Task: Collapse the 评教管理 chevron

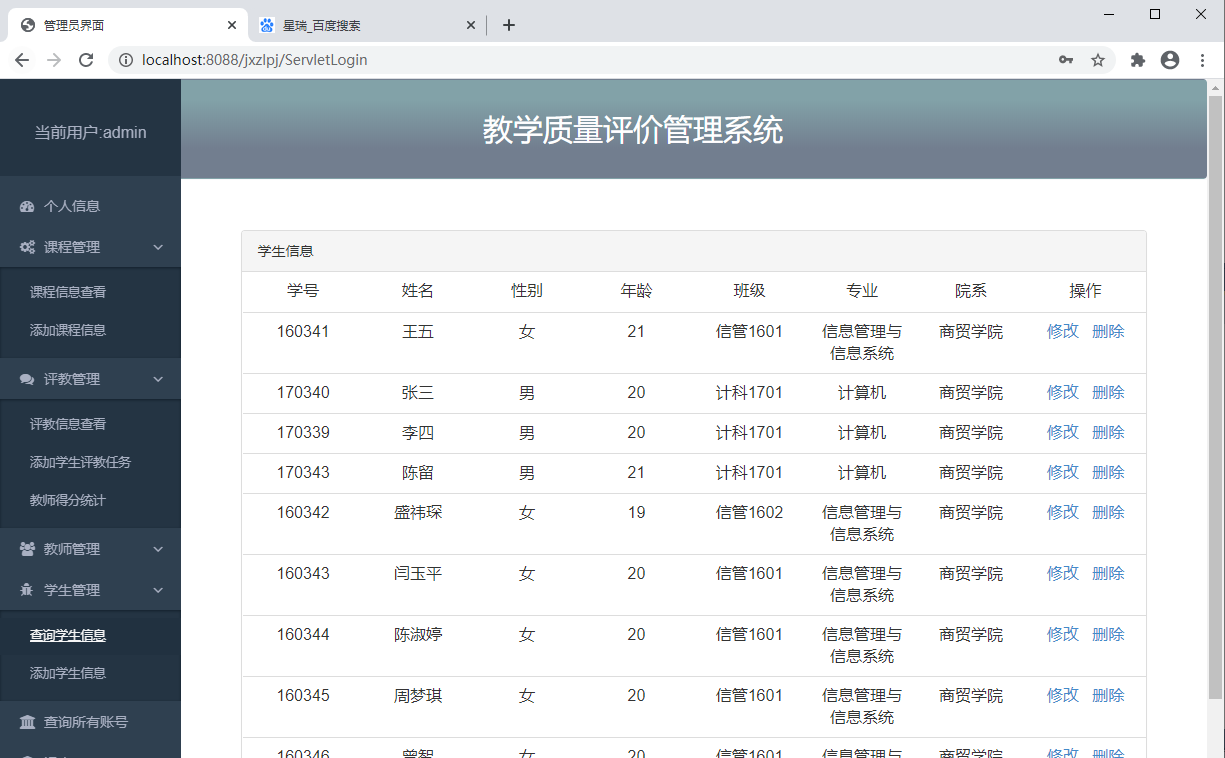Action: pyautogui.click(x=158, y=379)
